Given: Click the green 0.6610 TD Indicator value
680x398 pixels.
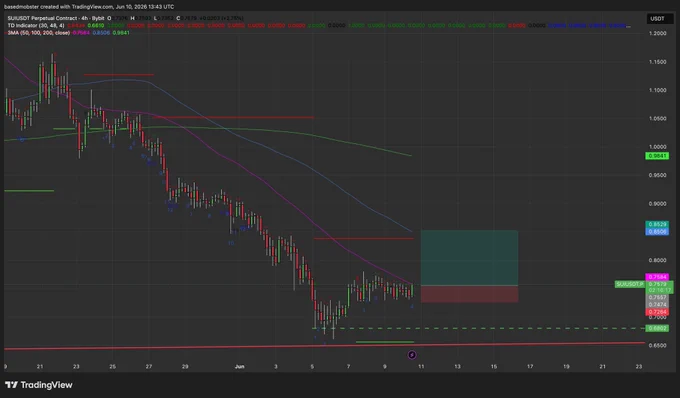Looking at the screenshot, I should tap(96, 26).
